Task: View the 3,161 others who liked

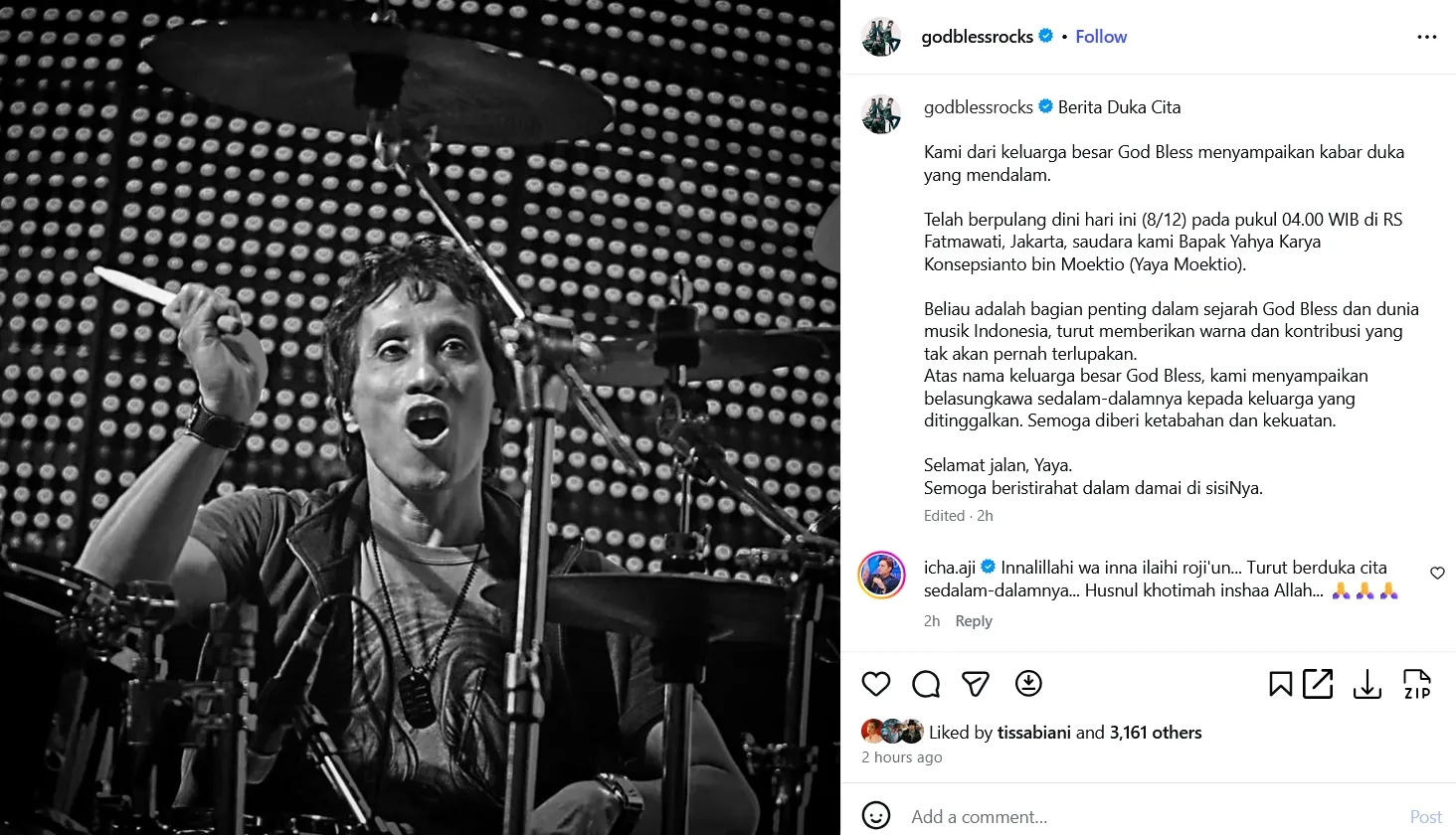Action: pyautogui.click(x=1158, y=732)
